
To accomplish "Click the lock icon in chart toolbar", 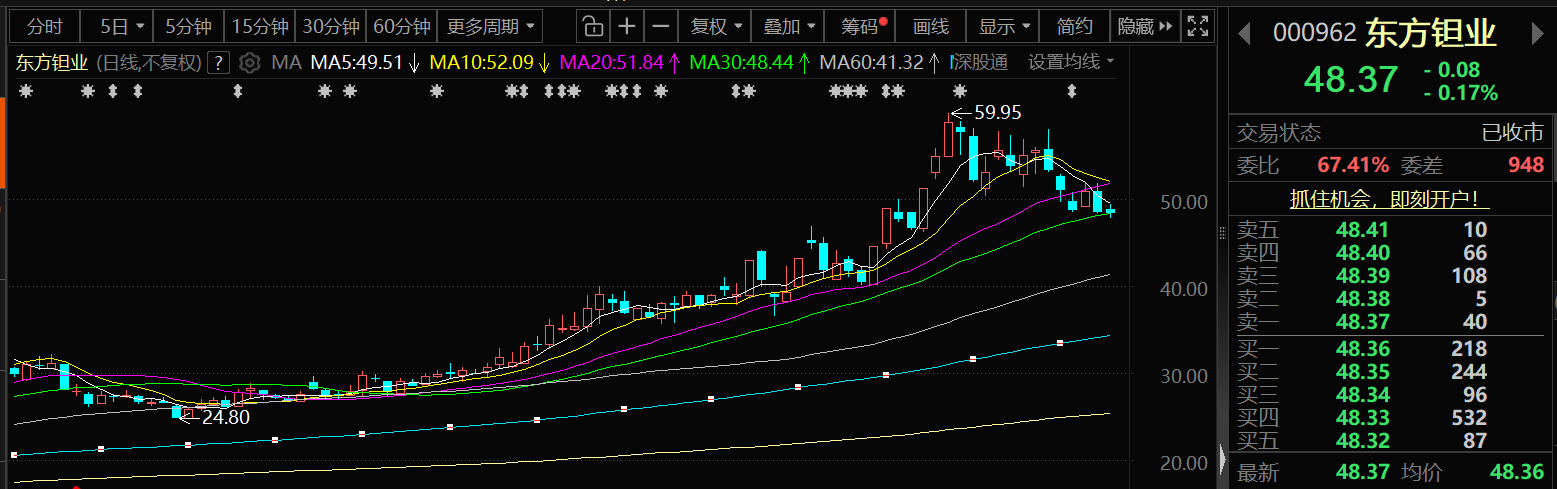I will (593, 26).
